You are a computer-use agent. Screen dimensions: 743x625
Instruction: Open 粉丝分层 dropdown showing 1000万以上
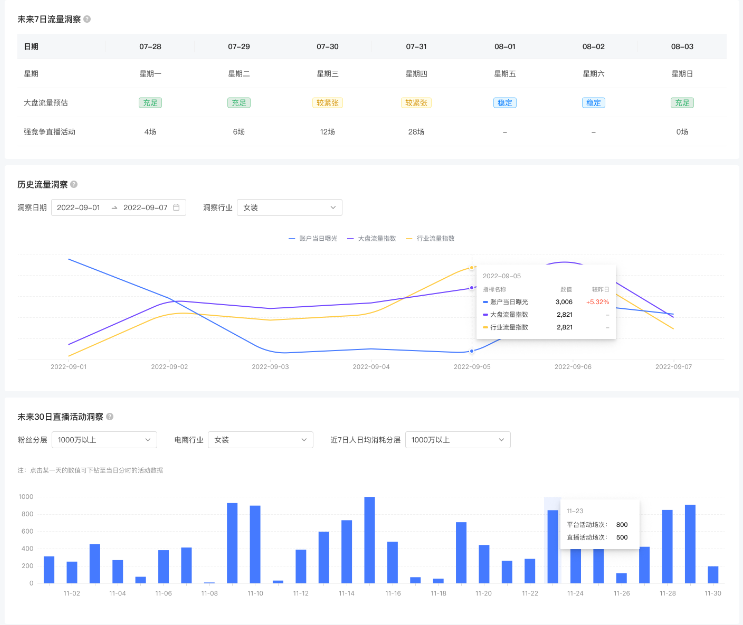pos(104,439)
